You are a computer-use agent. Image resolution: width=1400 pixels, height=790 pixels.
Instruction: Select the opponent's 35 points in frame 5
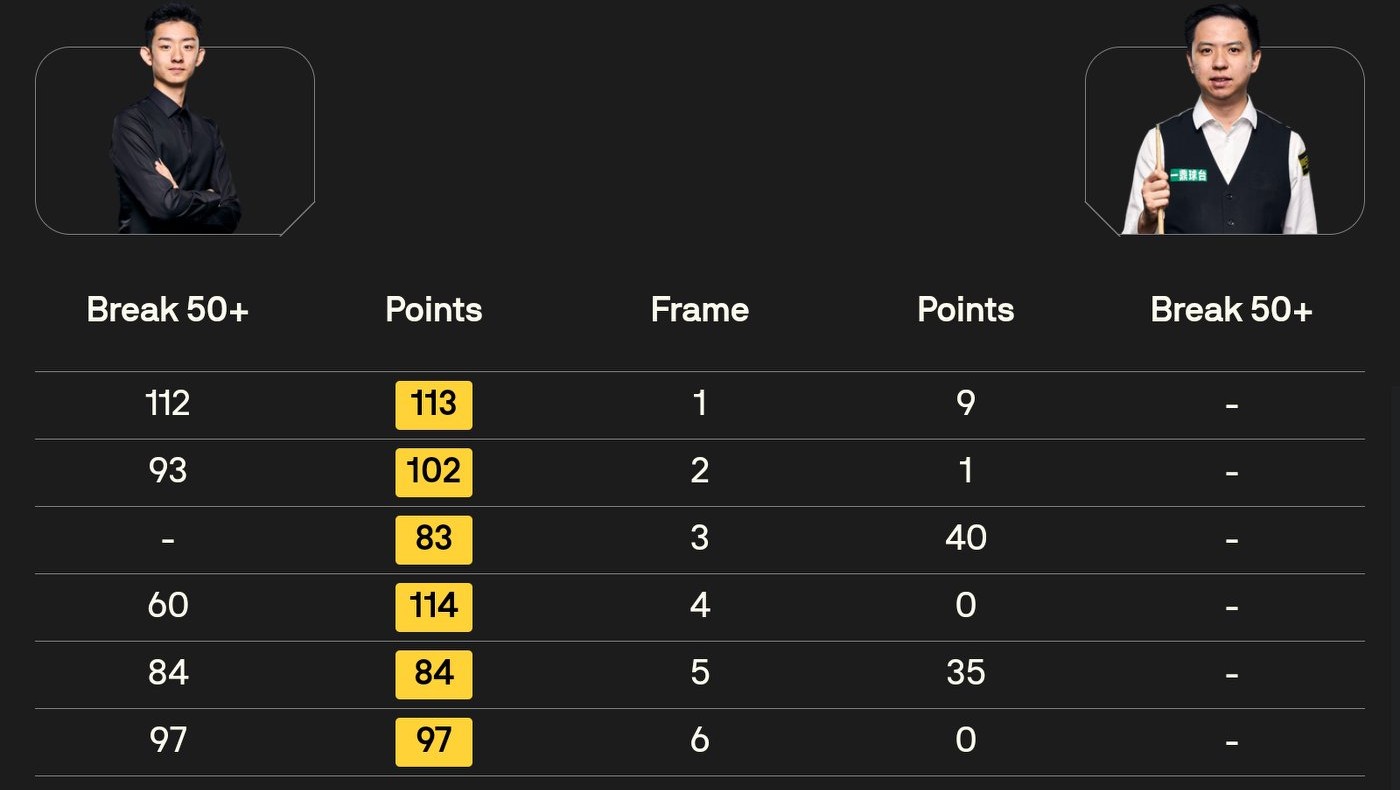[965, 673]
